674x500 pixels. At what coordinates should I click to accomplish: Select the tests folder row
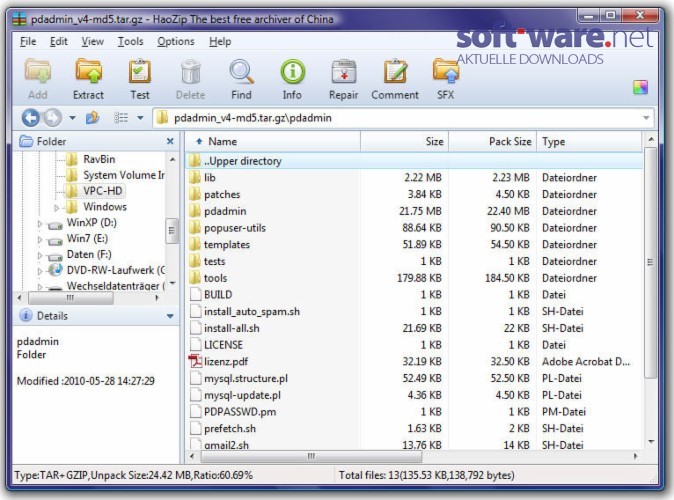click(414, 261)
